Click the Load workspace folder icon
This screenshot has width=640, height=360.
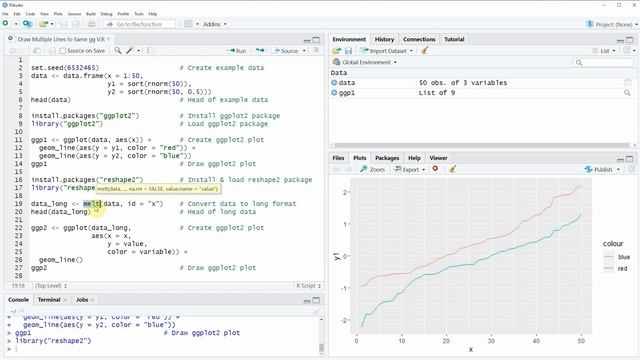click(336, 51)
